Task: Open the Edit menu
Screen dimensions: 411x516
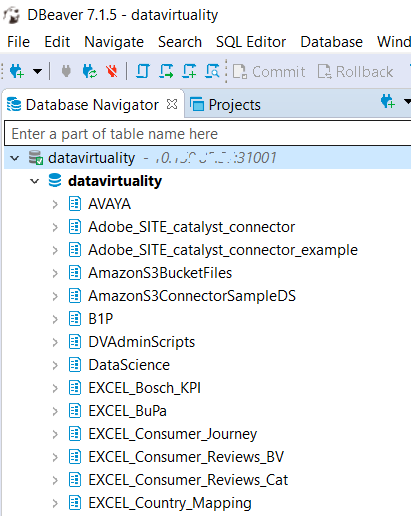Action: 57,42
